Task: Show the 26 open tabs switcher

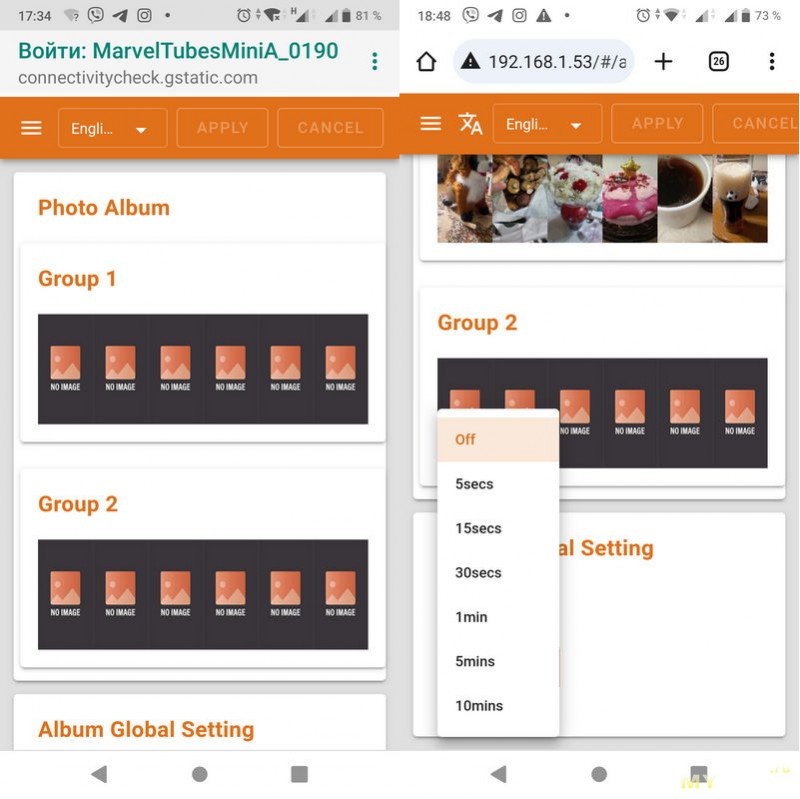Action: tap(718, 62)
